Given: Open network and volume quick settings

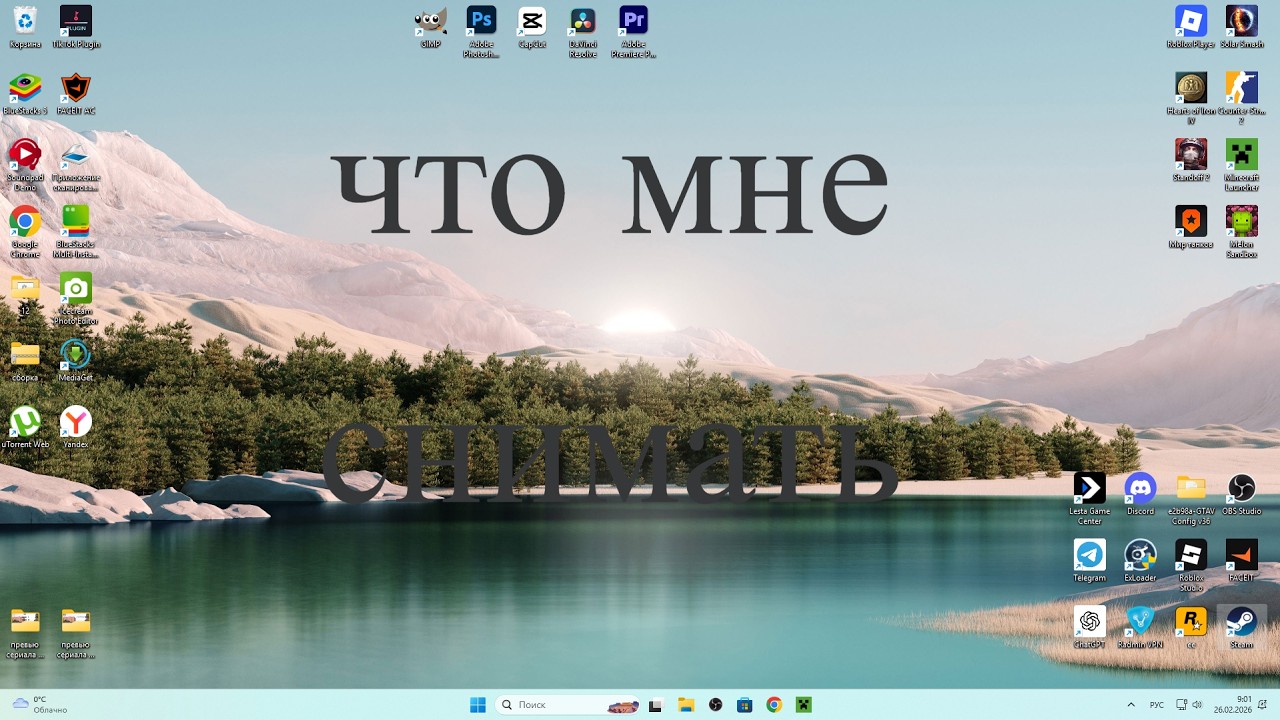Looking at the screenshot, I should pyautogui.click(x=1189, y=705).
